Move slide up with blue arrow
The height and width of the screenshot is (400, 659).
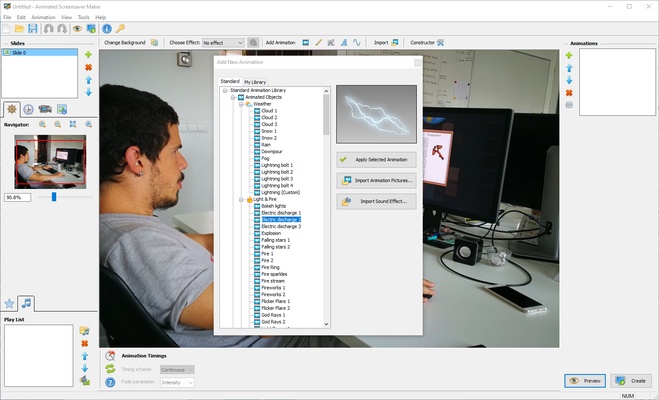pos(88,80)
